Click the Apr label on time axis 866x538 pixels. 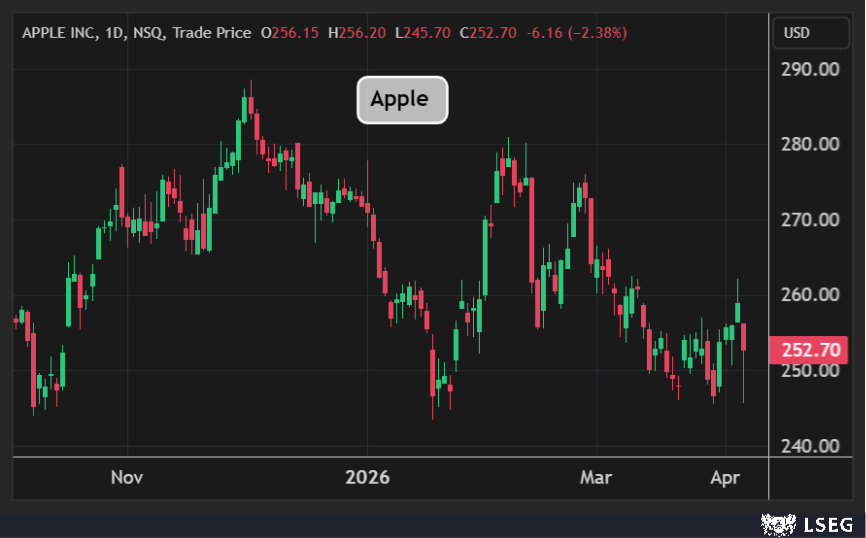(724, 477)
